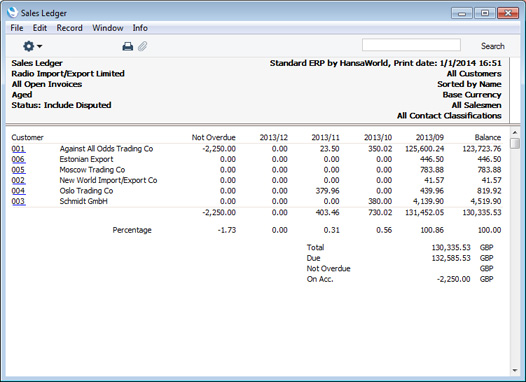Screen dimensions: 526x382
Task: Click the Customer column header
Action: [28, 138]
